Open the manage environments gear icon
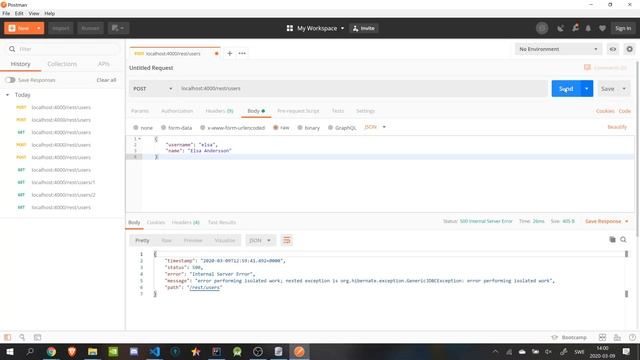This screenshot has height=360, width=640. tap(629, 49)
